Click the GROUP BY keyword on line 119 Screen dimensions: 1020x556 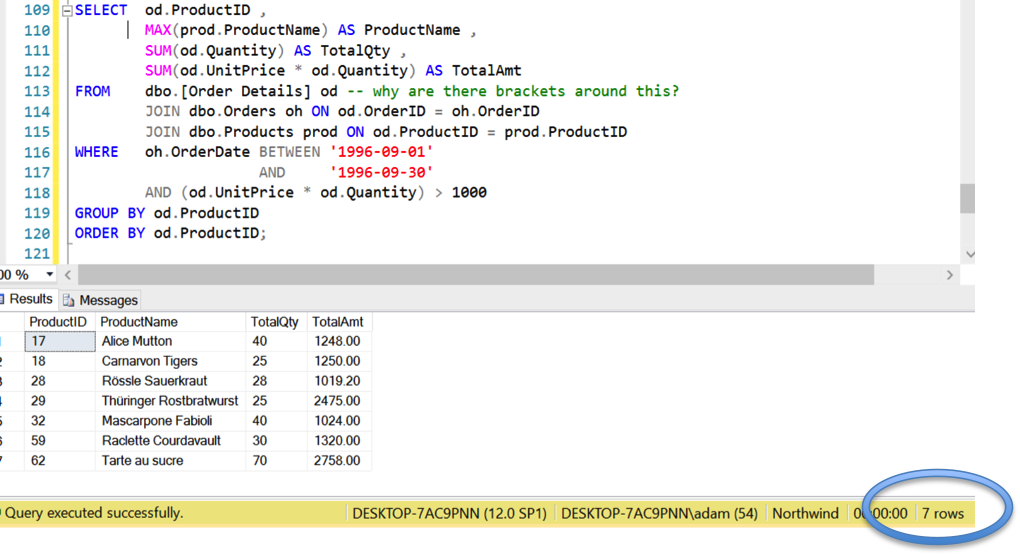tap(109, 213)
